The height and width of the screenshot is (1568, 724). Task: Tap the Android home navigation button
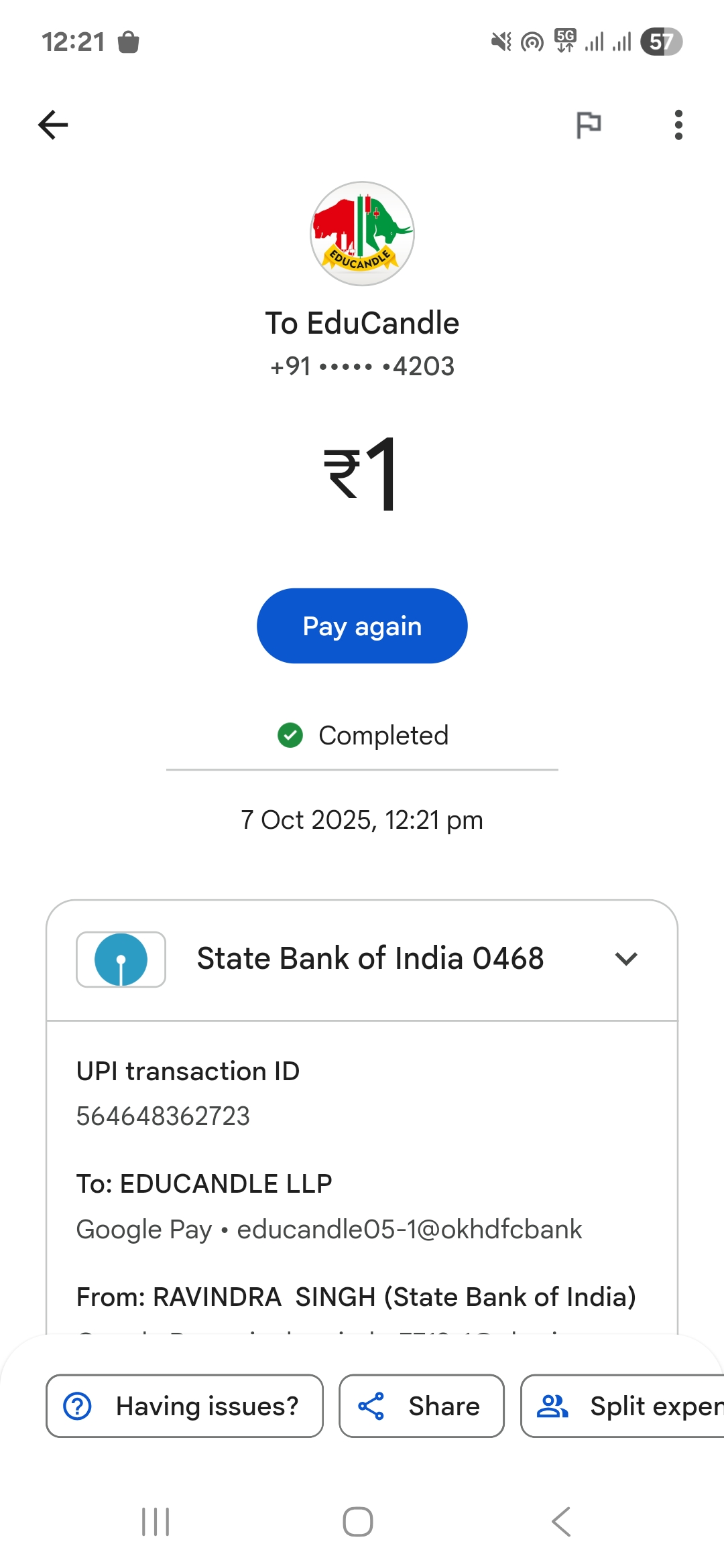[358, 1522]
